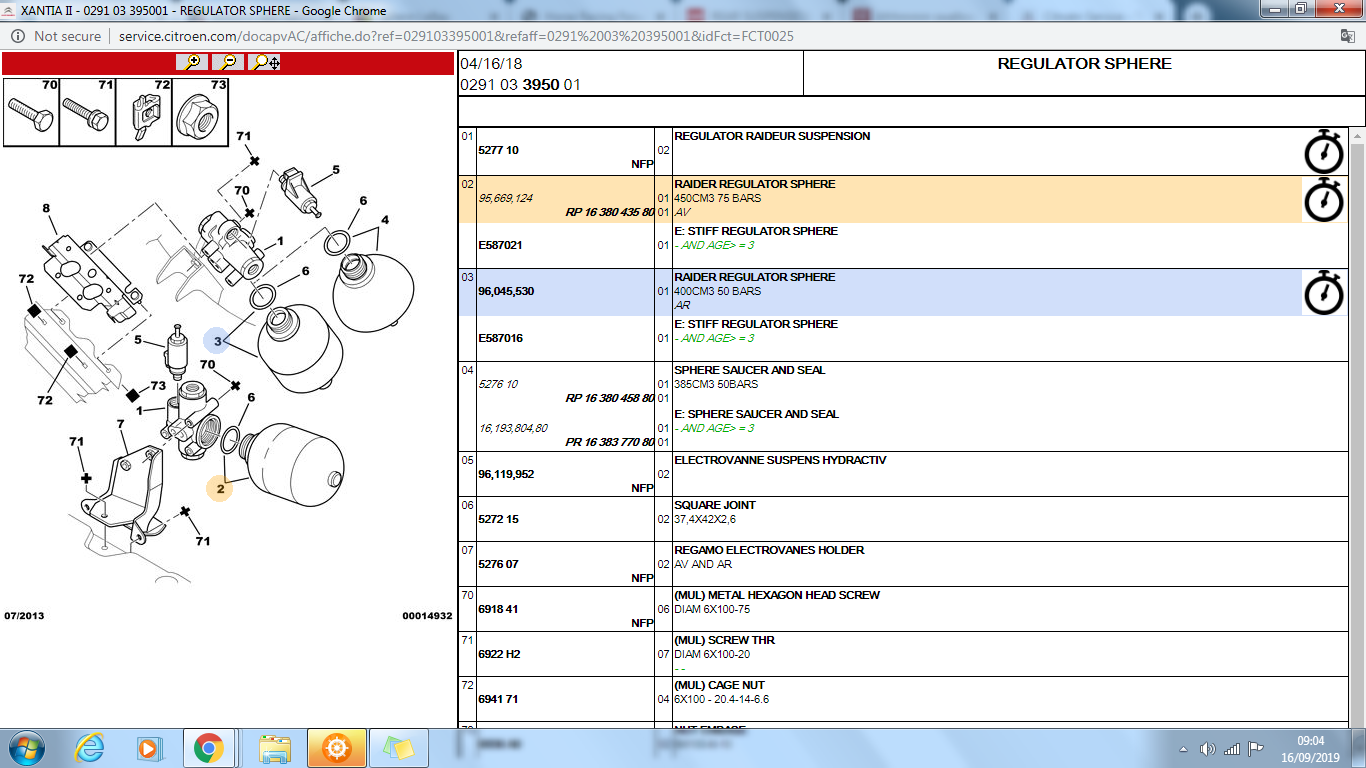Open Windows Explorer from the taskbar
The width and height of the screenshot is (1366, 768).
point(275,748)
